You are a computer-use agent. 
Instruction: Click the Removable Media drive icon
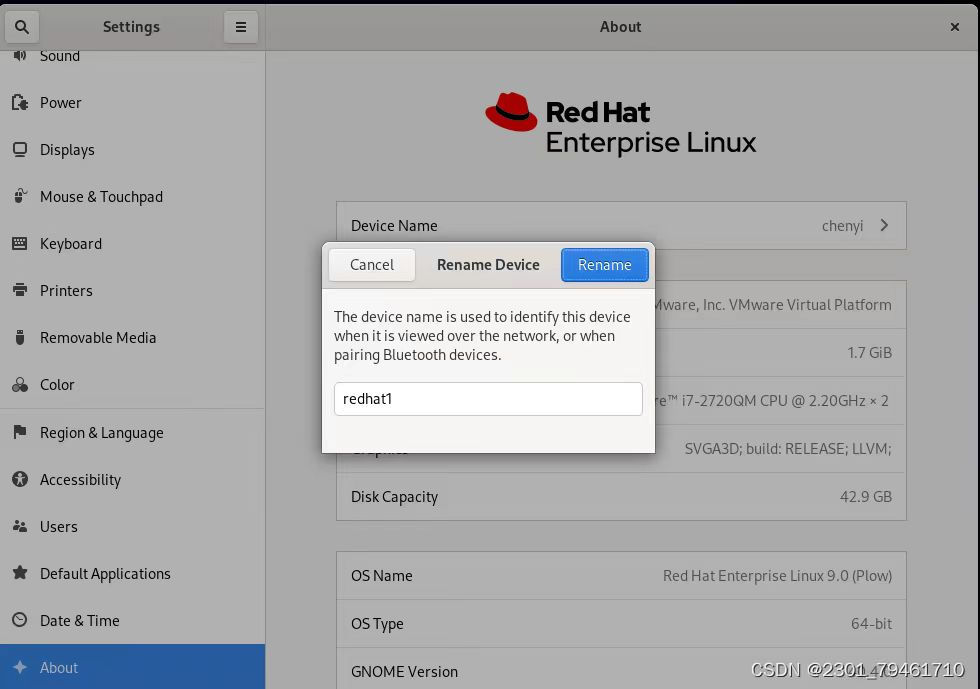click(x=20, y=337)
